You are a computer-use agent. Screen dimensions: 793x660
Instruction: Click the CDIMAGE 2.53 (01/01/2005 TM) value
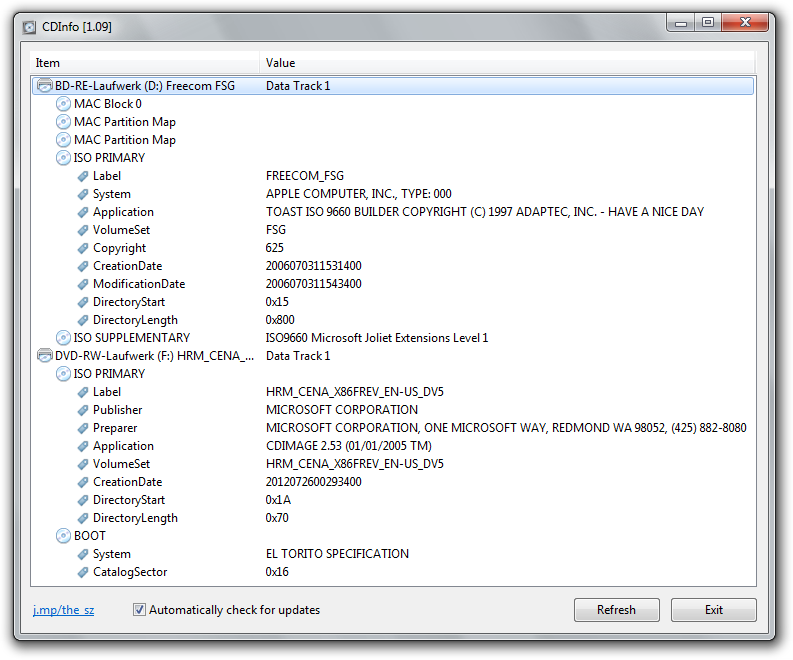point(348,446)
